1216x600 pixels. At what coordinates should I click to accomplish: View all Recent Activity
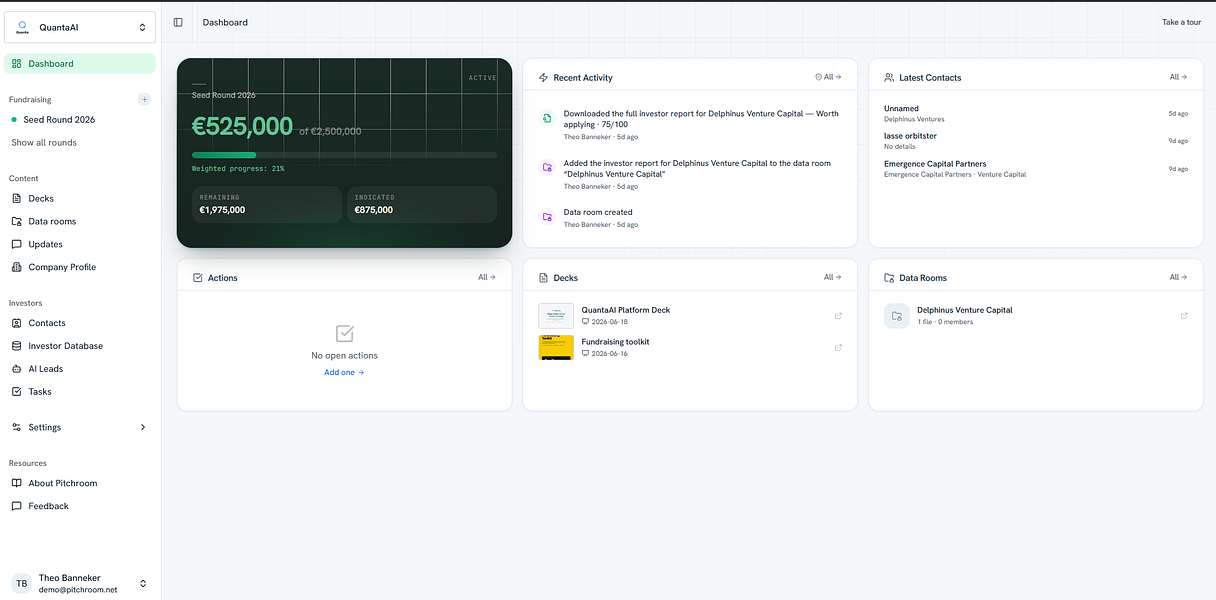[828, 77]
